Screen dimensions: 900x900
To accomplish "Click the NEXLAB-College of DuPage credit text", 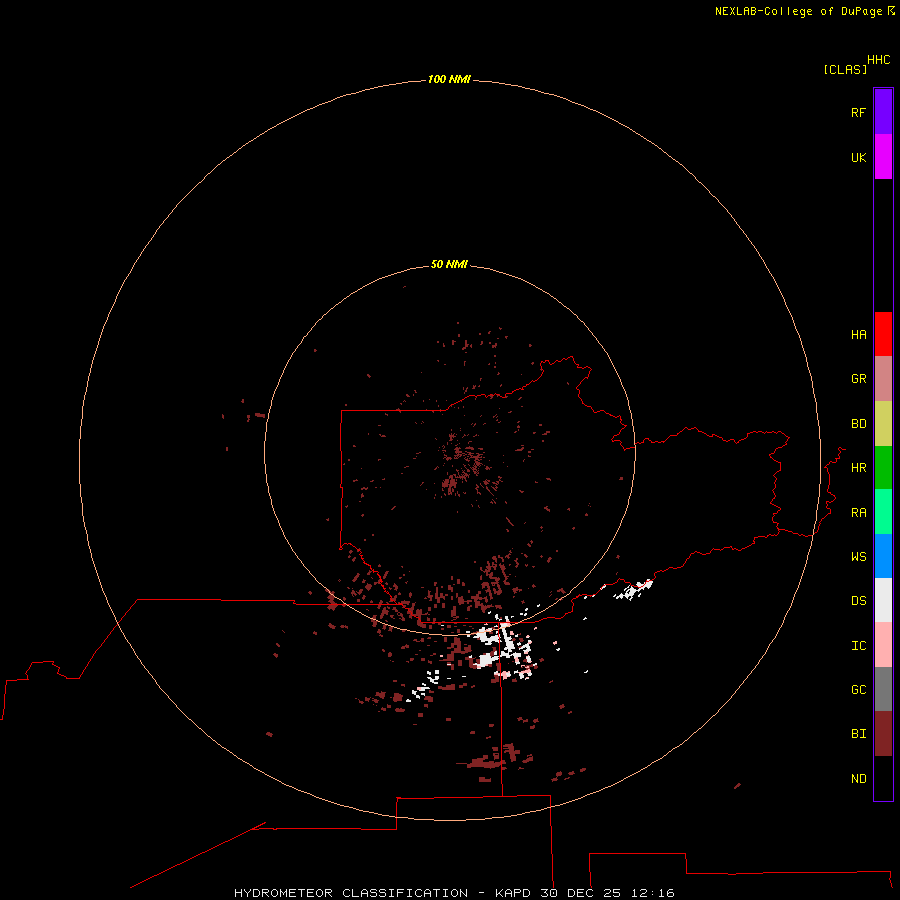I will (x=798, y=11).
